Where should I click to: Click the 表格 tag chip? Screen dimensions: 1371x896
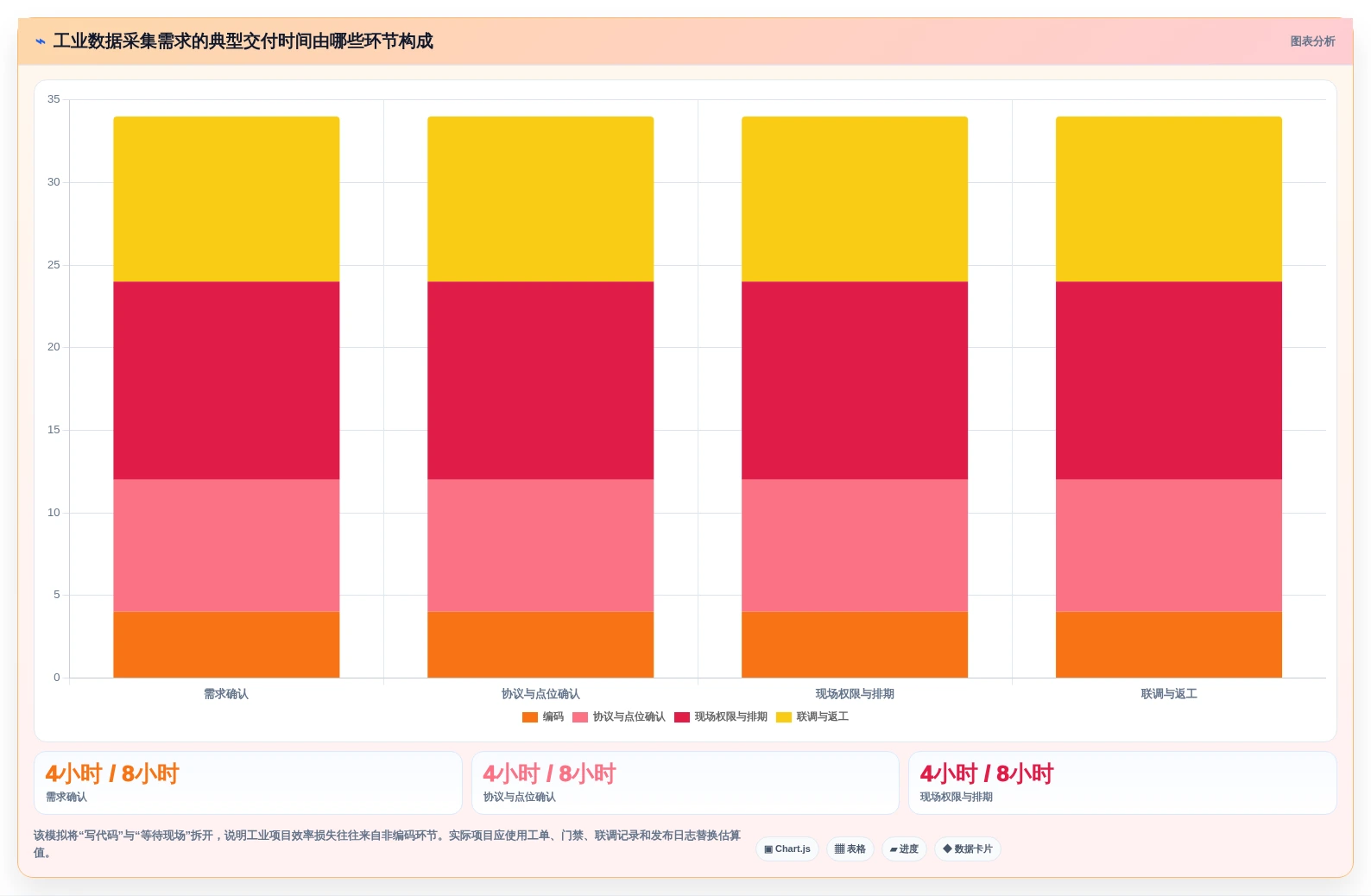coord(850,849)
